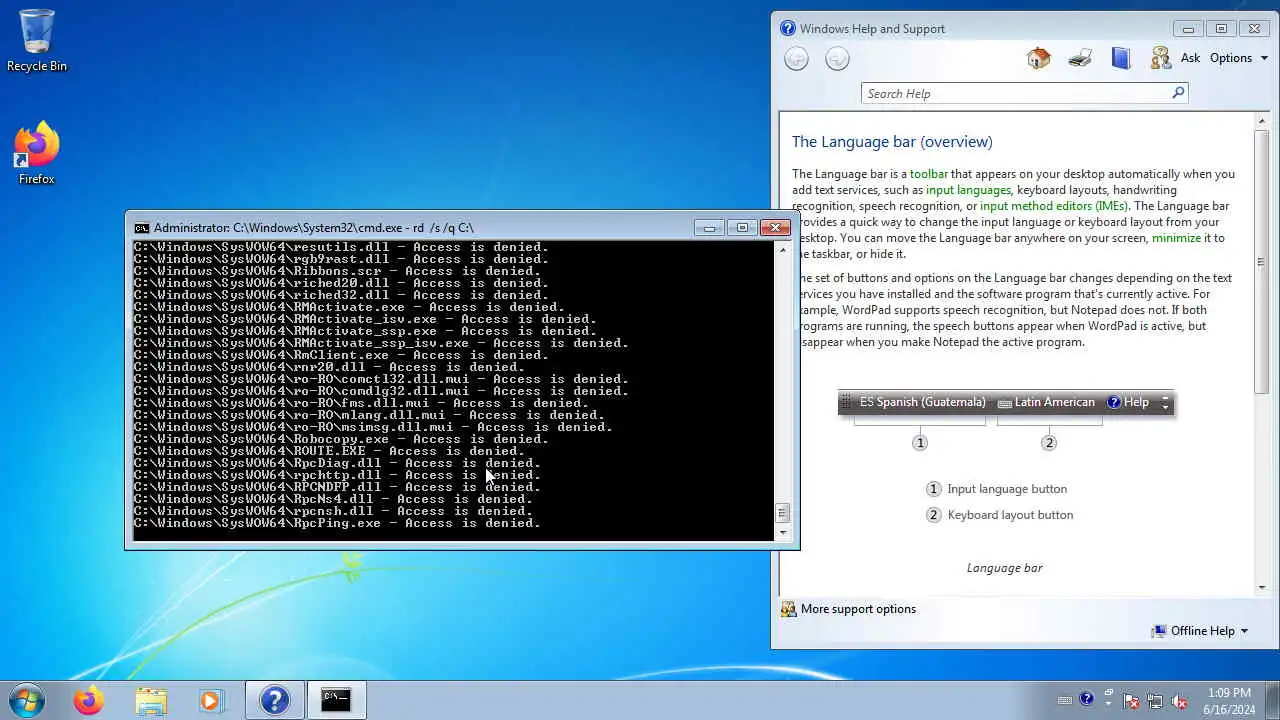Viewport: 1280px width, 720px height.
Task: Click the Help window icon in title bar
Action: tap(788, 28)
